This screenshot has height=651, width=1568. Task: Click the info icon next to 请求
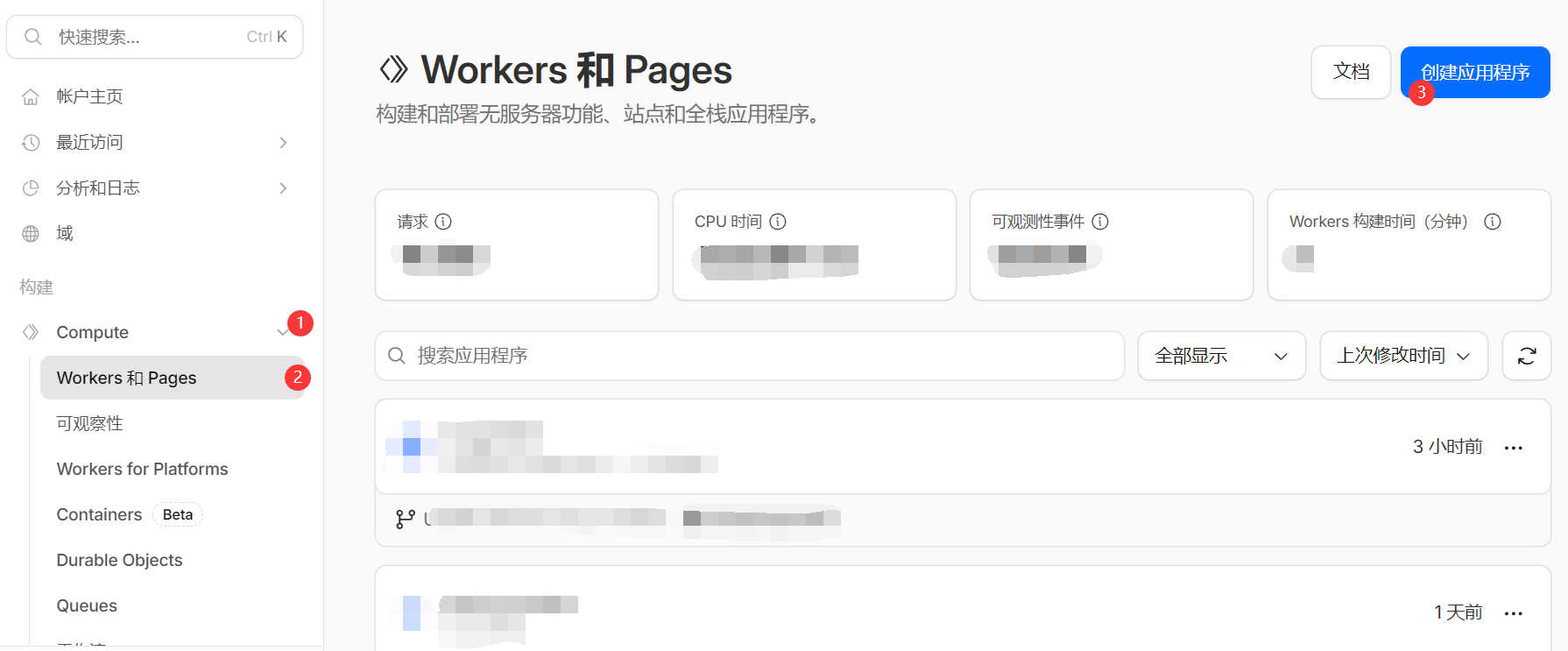(443, 222)
